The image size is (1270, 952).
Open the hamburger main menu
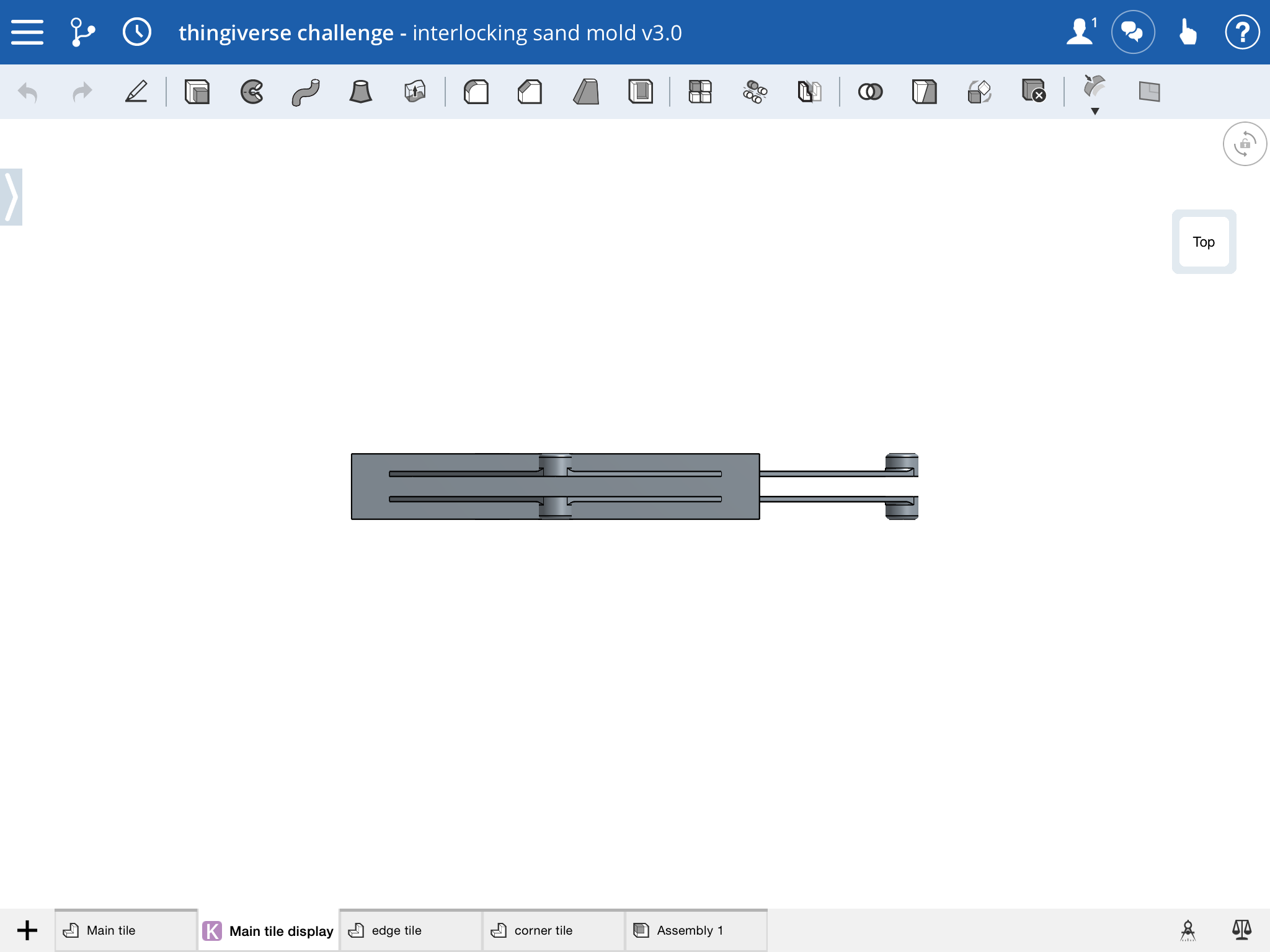pyautogui.click(x=27, y=32)
